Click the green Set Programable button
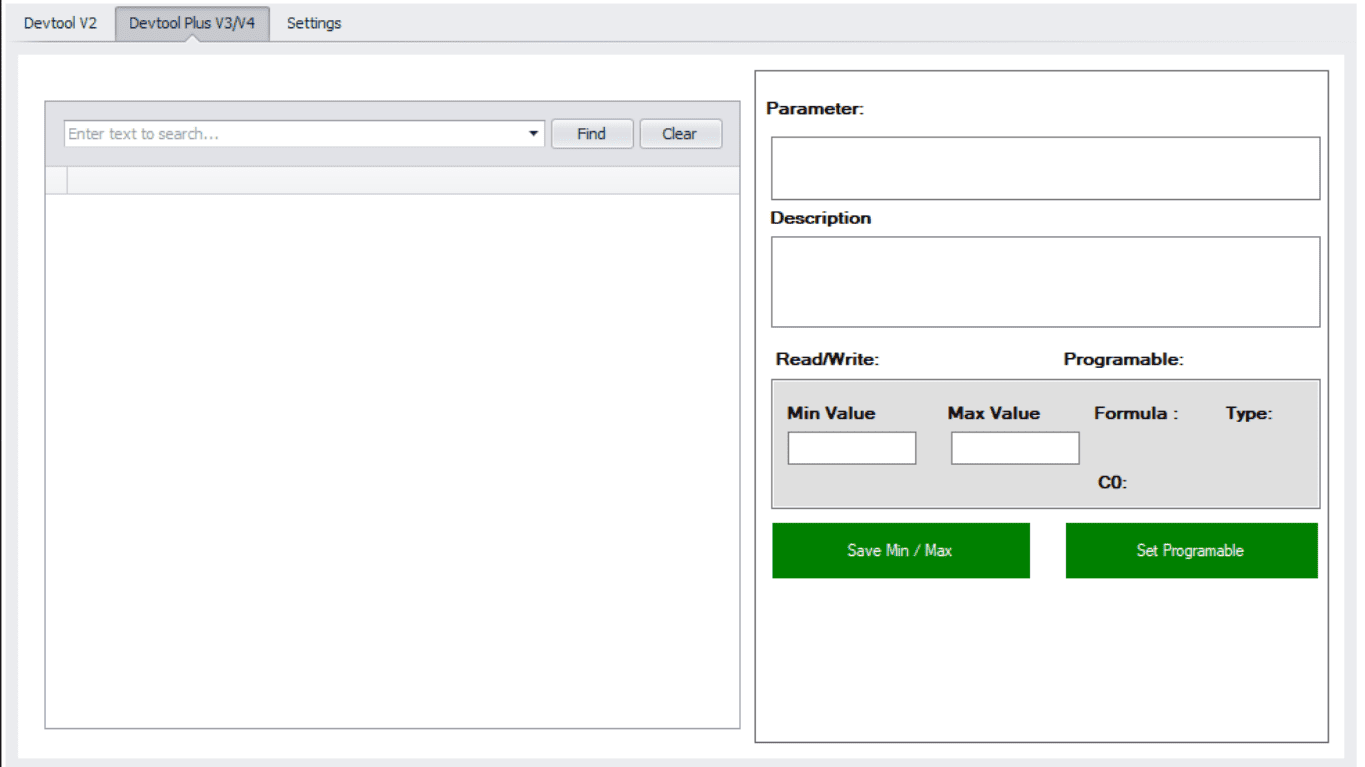This screenshot has height=767, width=1365. pyautogui.click(x=1190, y=550)
